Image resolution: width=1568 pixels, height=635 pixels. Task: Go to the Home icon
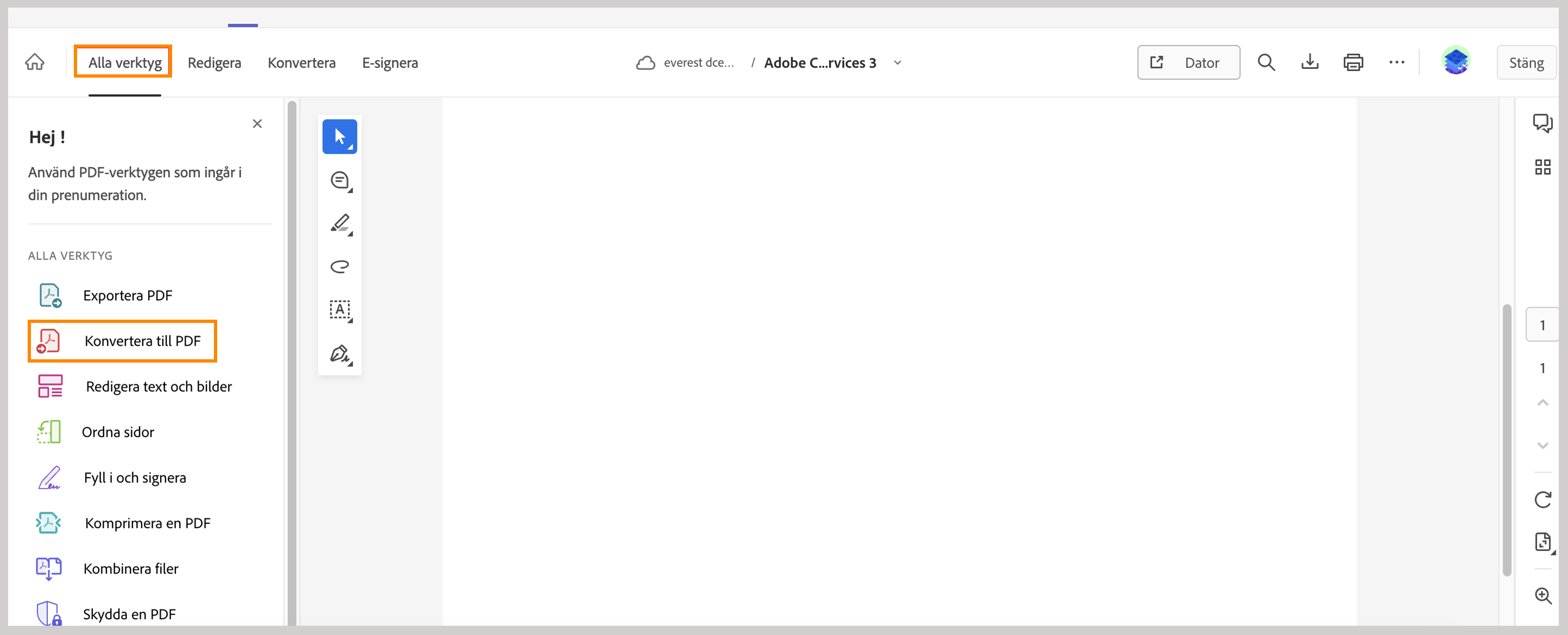coord(35,62)
